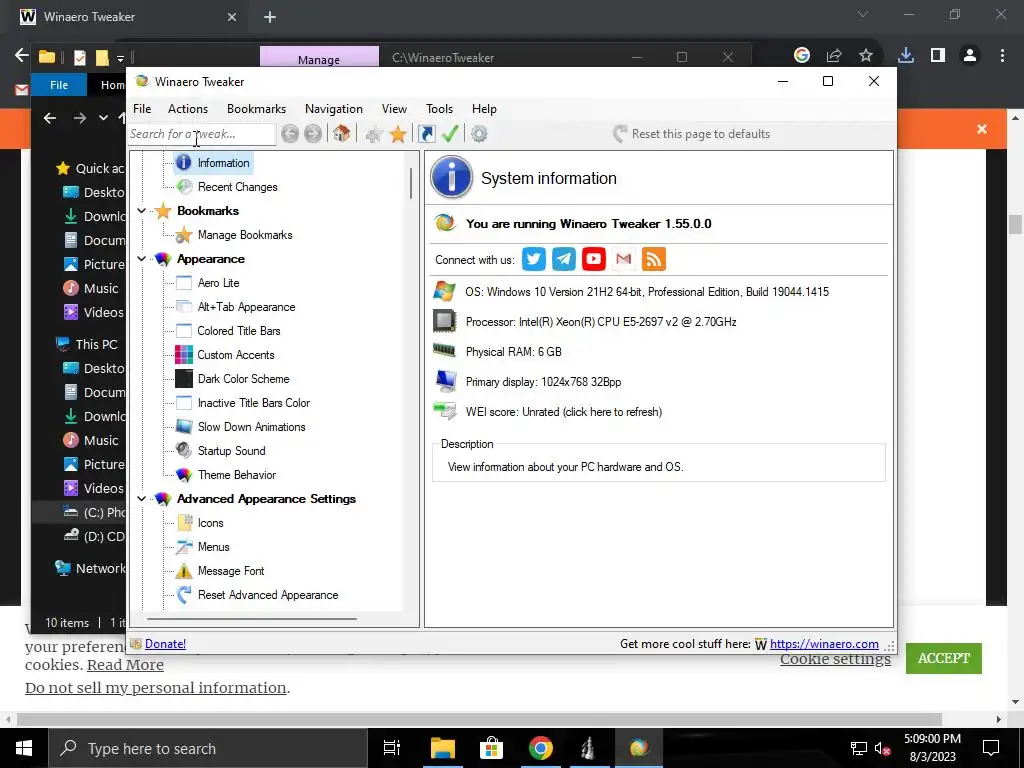Collapse the Appearance tree category
The width and height of the screenshot is (1024, 768).
click(142, 259)
